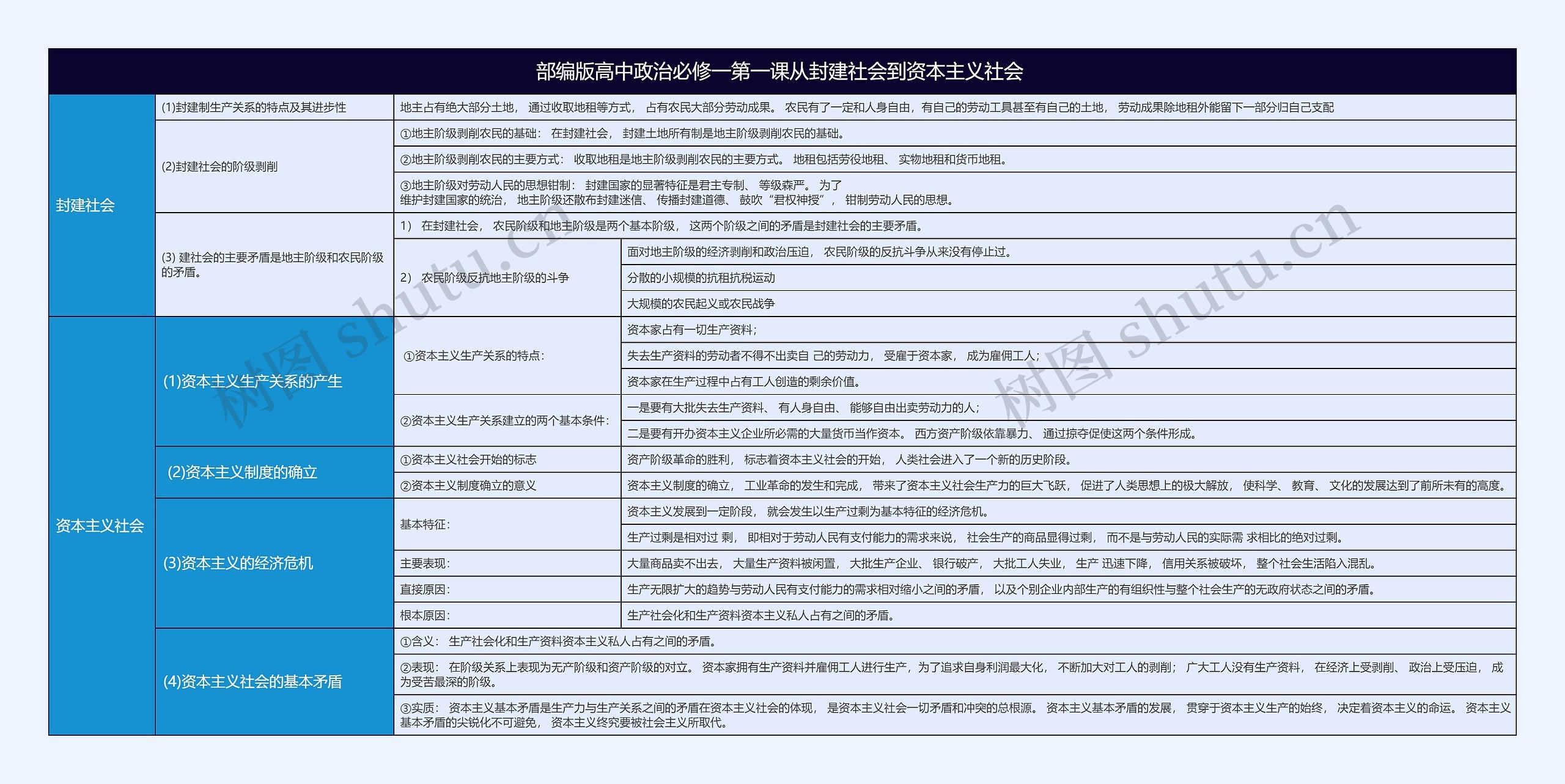1565x784 pixels.
Task: Select the 一是要有大批失去生产资料 row
Action: tap(1069, 408)
